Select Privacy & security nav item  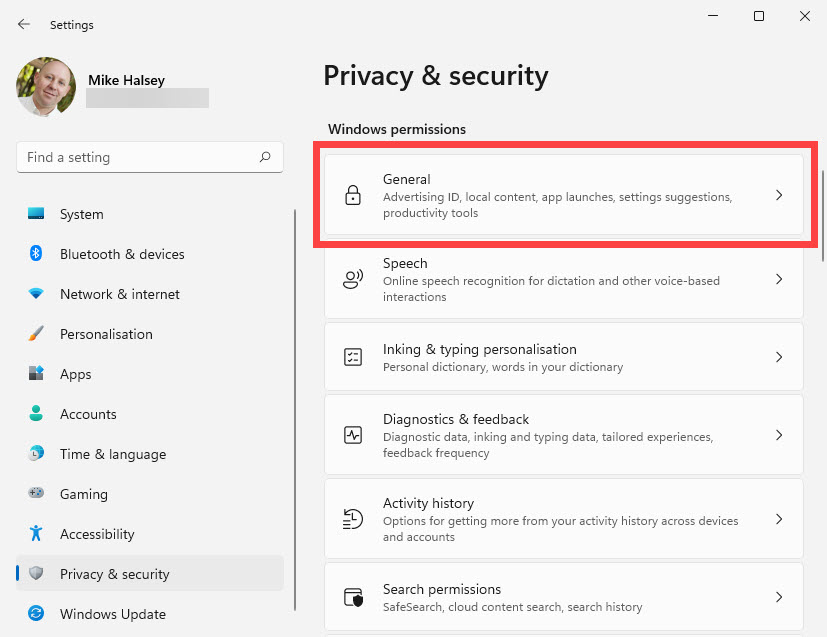150,573
